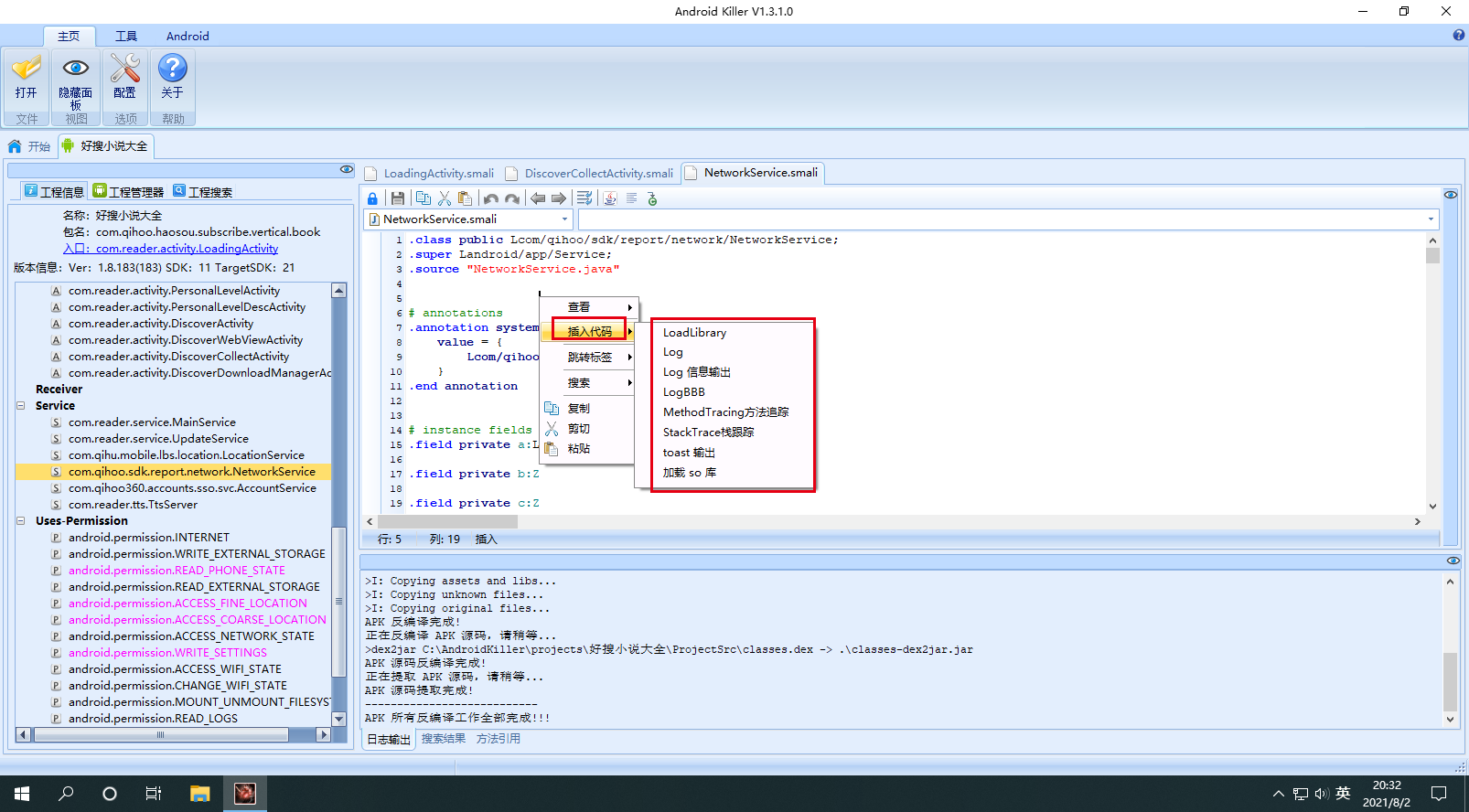This screenshot has width=1469, height=812.
Task: Toggle the eye icon on log output panel
Action: click(x=1453, y=561)
